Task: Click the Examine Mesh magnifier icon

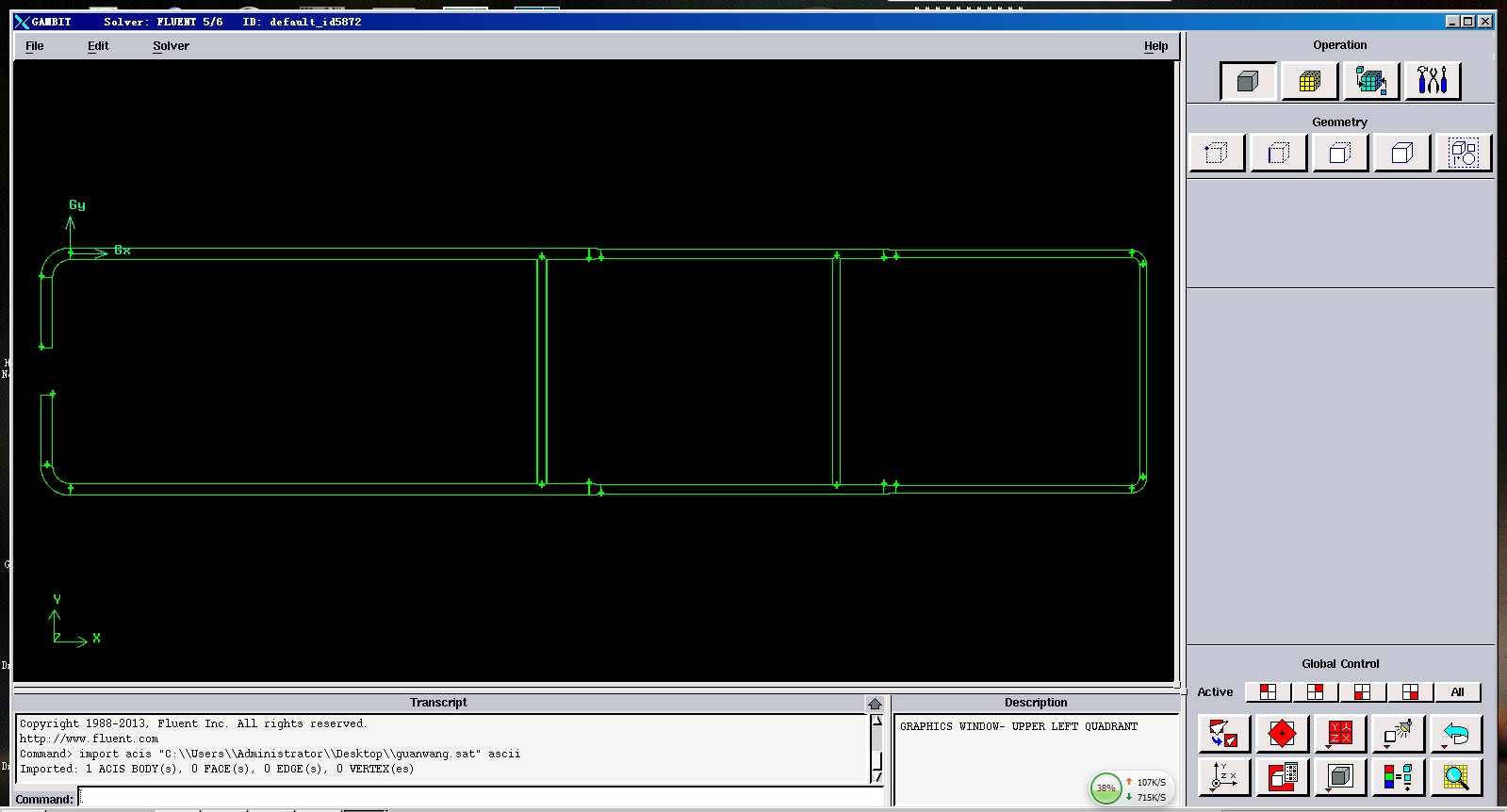Action: coord(1456,777)
